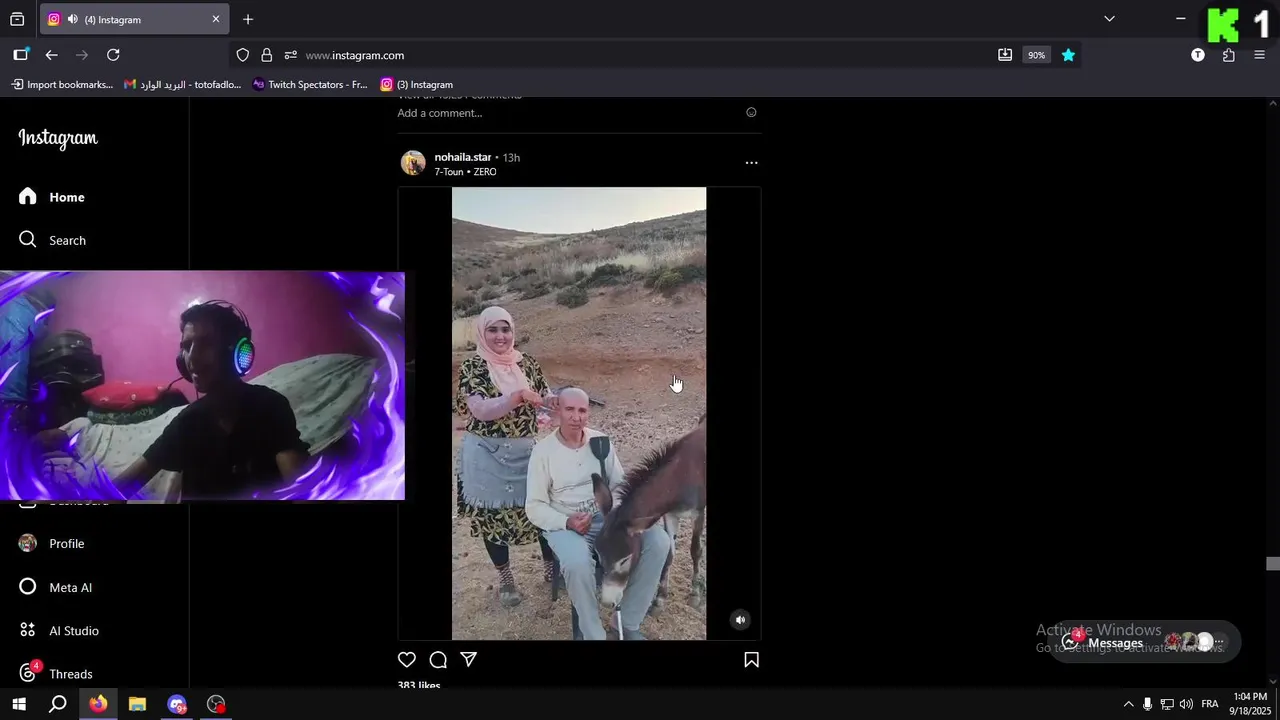Screen dimensions: 1280x720
Task: Open the volume control in system tray
Action: pos(1186,704)
